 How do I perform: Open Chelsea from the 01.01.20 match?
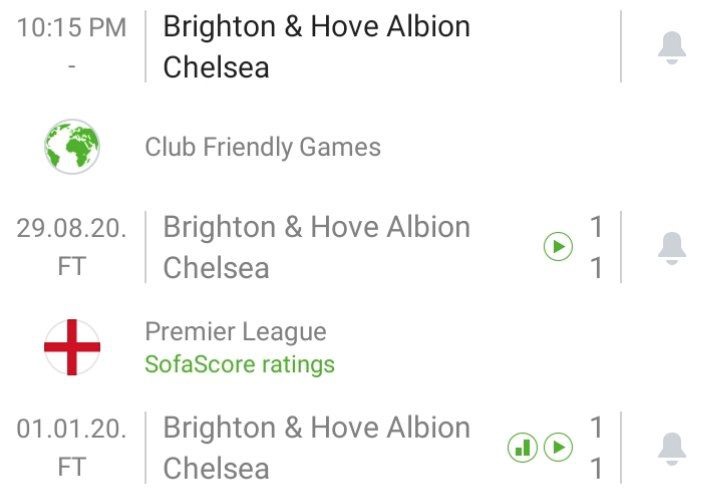point(216,468)
